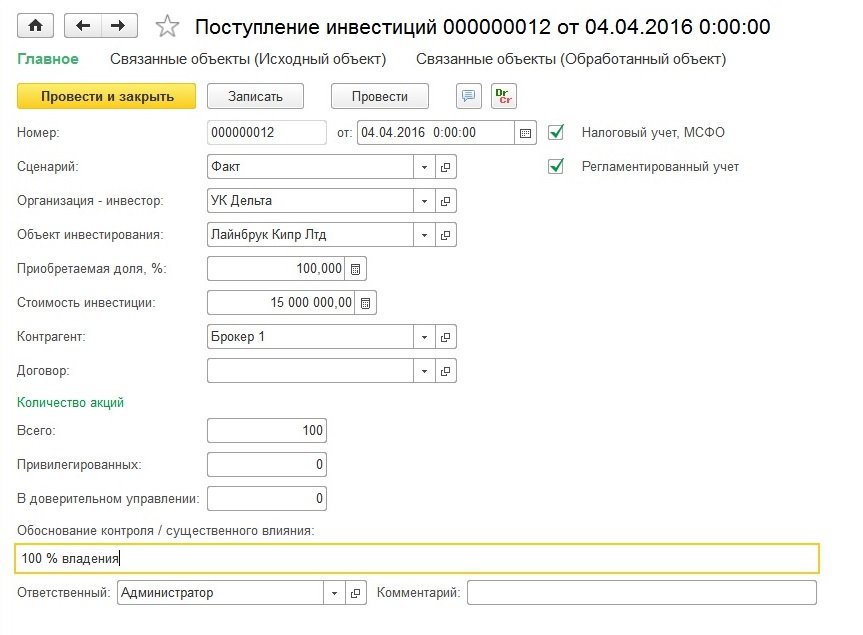This screenshot has width=863, height=635.
Task: Open Сценарий item form icon
Action: (x=446, y=167)
